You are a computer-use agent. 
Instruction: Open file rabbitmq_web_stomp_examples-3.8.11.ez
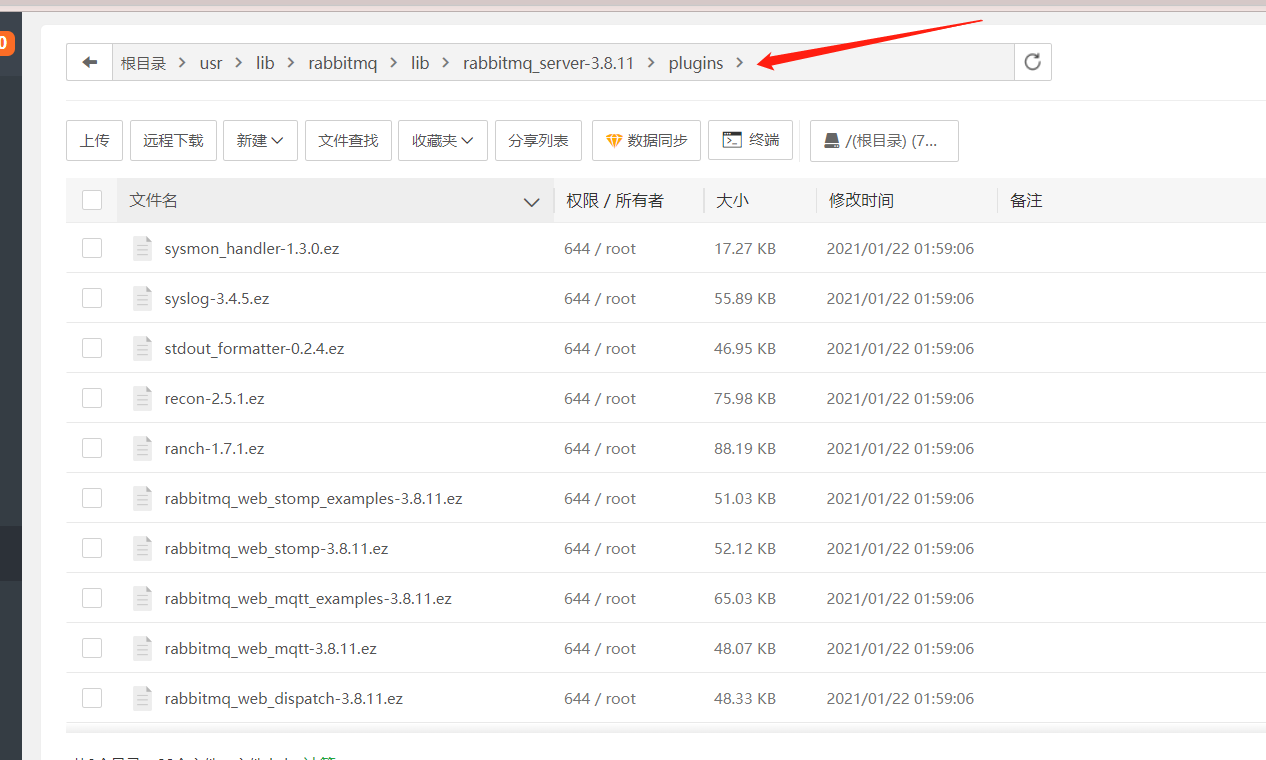click(313, 498)
